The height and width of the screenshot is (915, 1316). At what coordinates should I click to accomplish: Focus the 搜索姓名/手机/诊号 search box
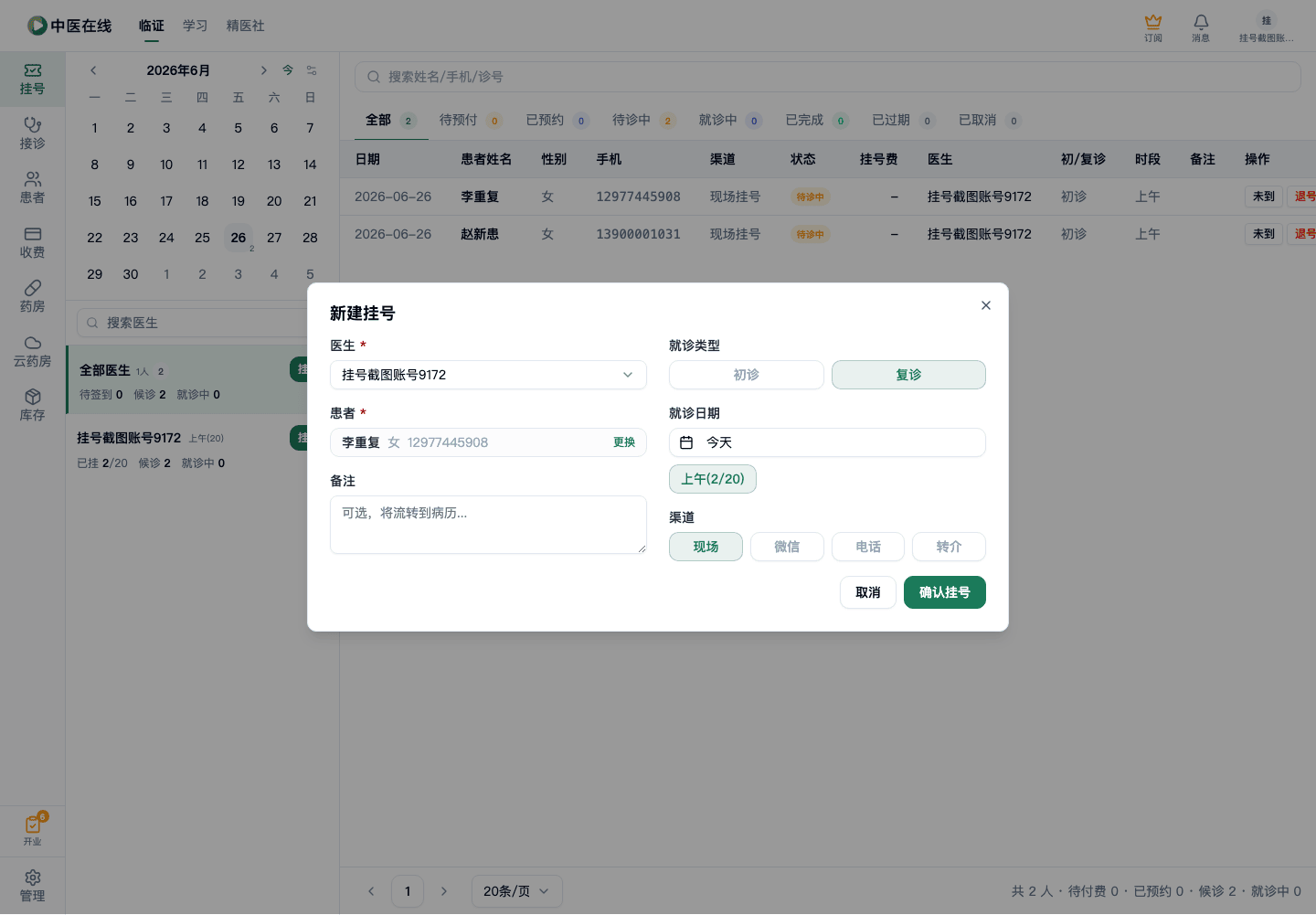(x=828, y=77)
